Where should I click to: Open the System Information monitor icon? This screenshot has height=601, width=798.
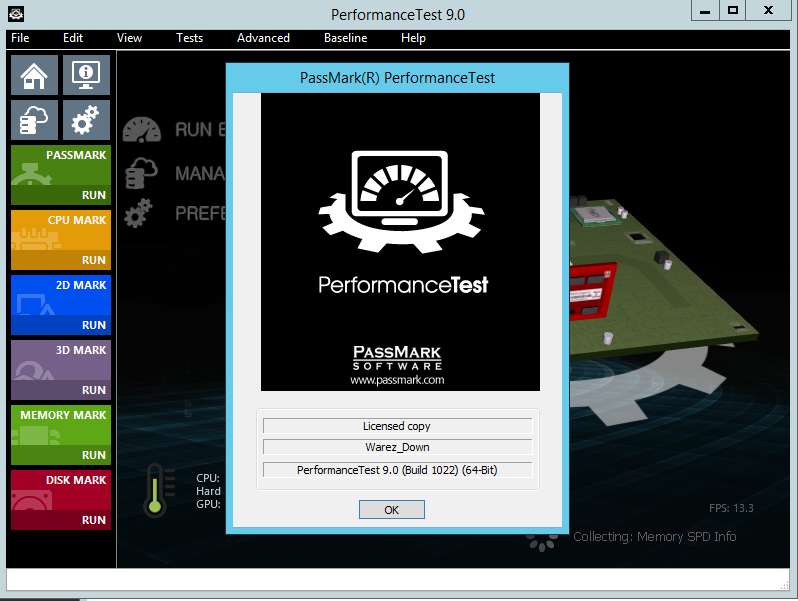tap(86, 75)
